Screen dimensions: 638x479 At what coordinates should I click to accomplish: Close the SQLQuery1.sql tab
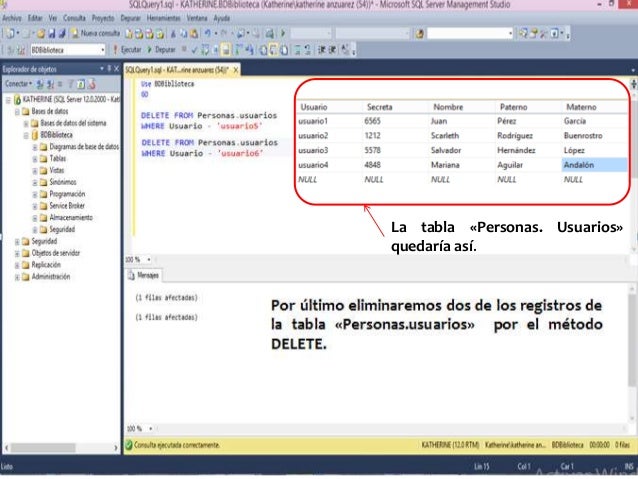[235, 70]
